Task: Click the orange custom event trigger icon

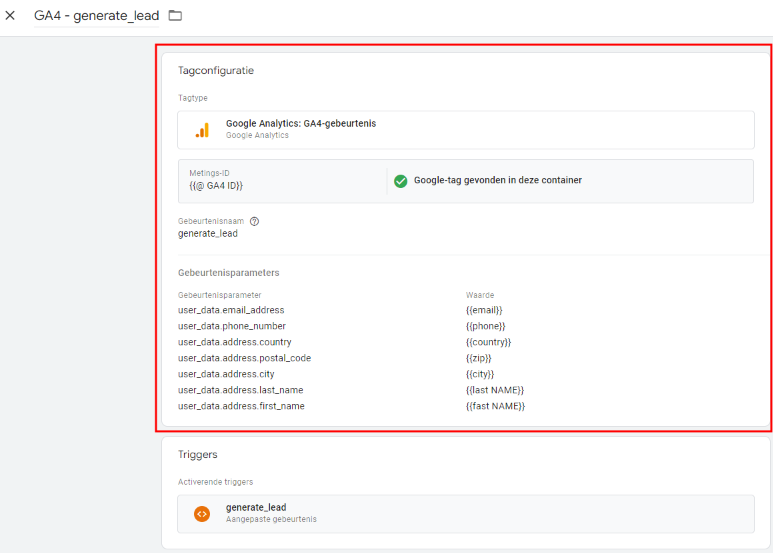Action: coord(202,514)
